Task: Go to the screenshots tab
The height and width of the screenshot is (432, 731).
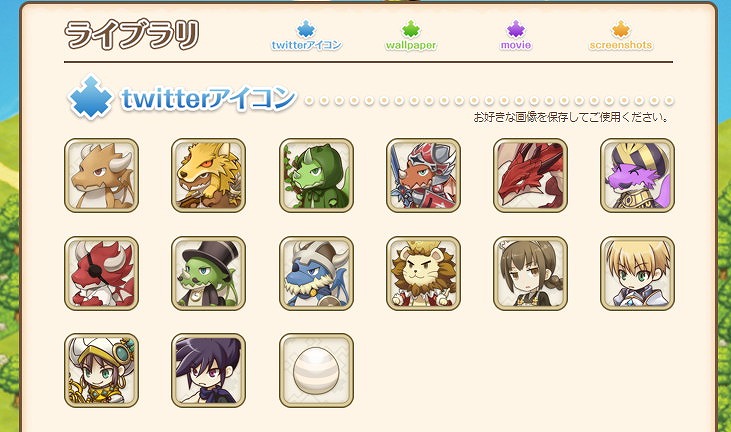Action: click(x=621, y=36)
